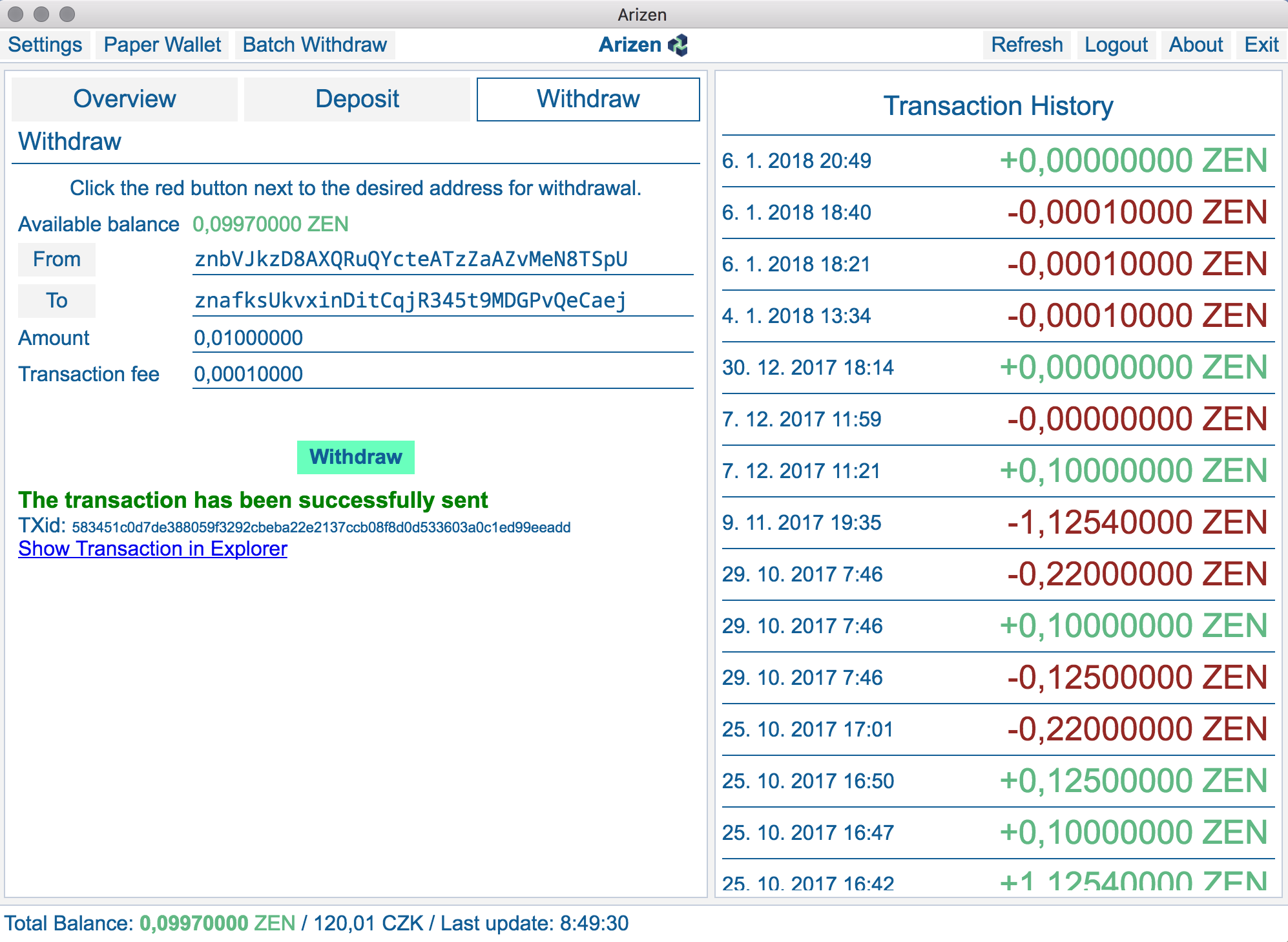The height and width of the screenshot is (942, 1288).
Task: Open the About dialog
Action: click(x=1196, y=45)
